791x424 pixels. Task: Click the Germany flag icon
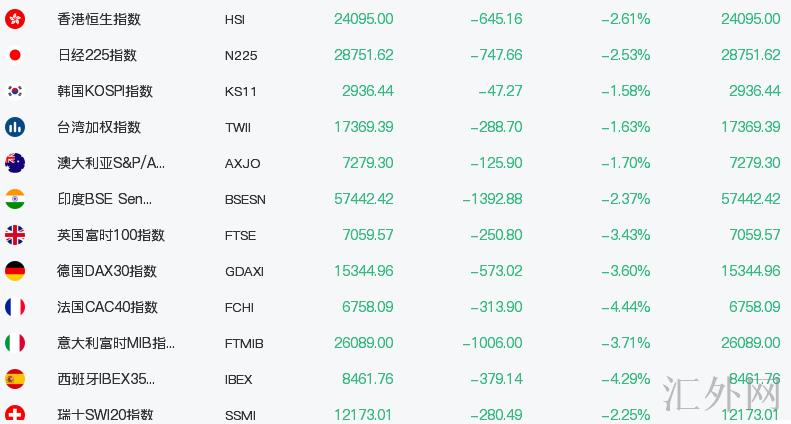pos(15,271)
